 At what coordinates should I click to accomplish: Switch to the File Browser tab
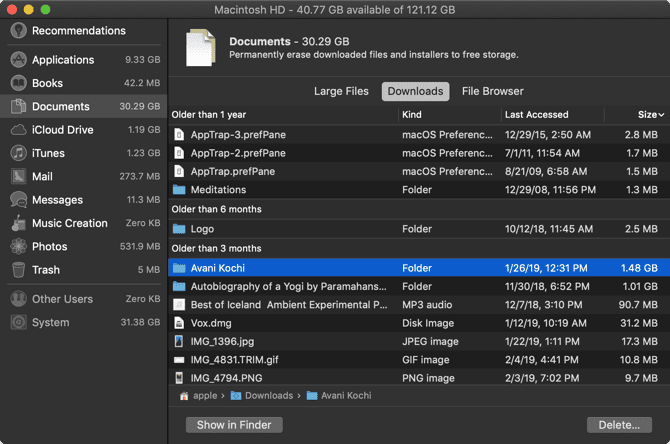492,91
